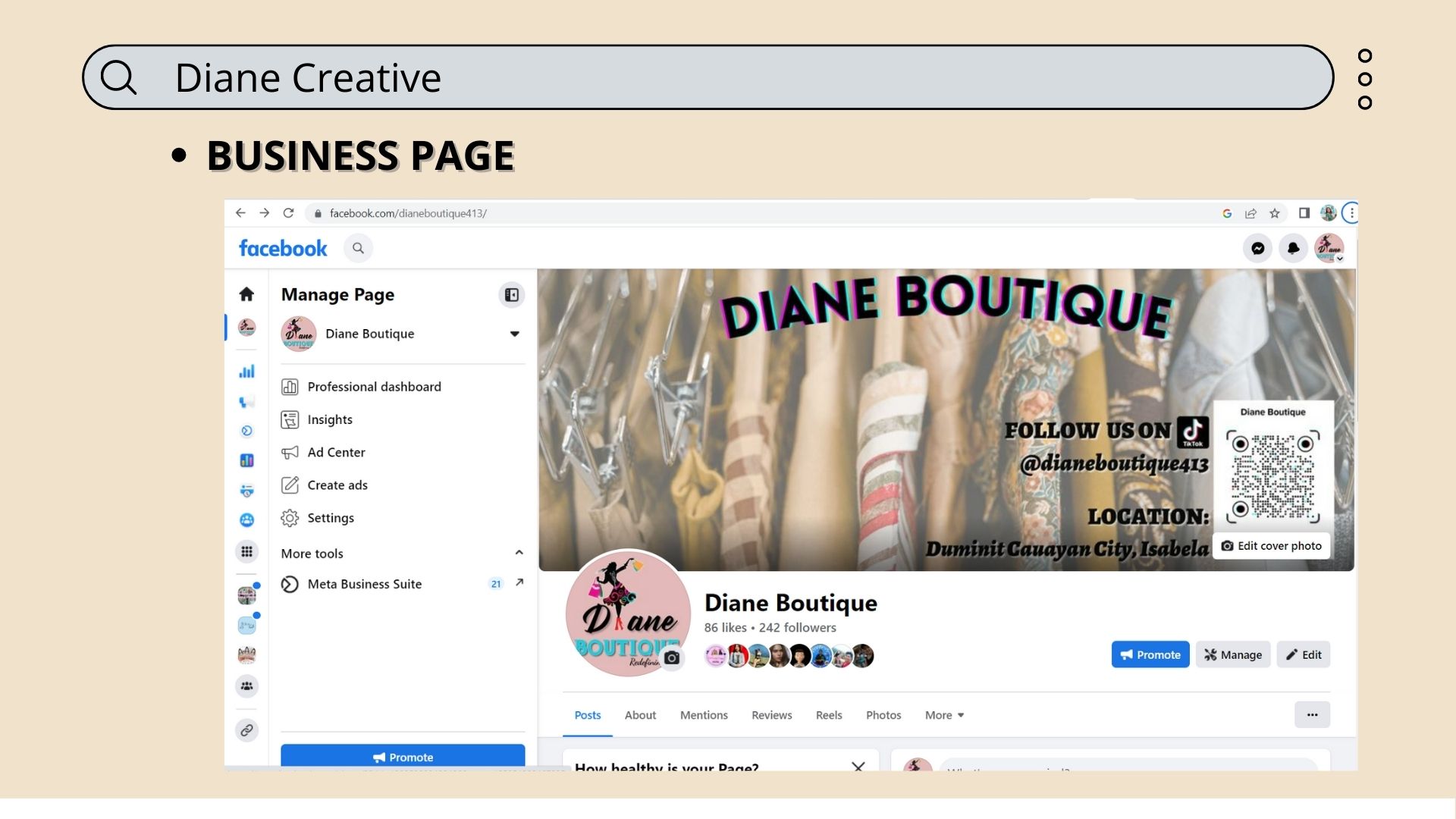Open Messenger icon in Facebook header
The image size is (1456, 819).
(x=1257, y=248)
